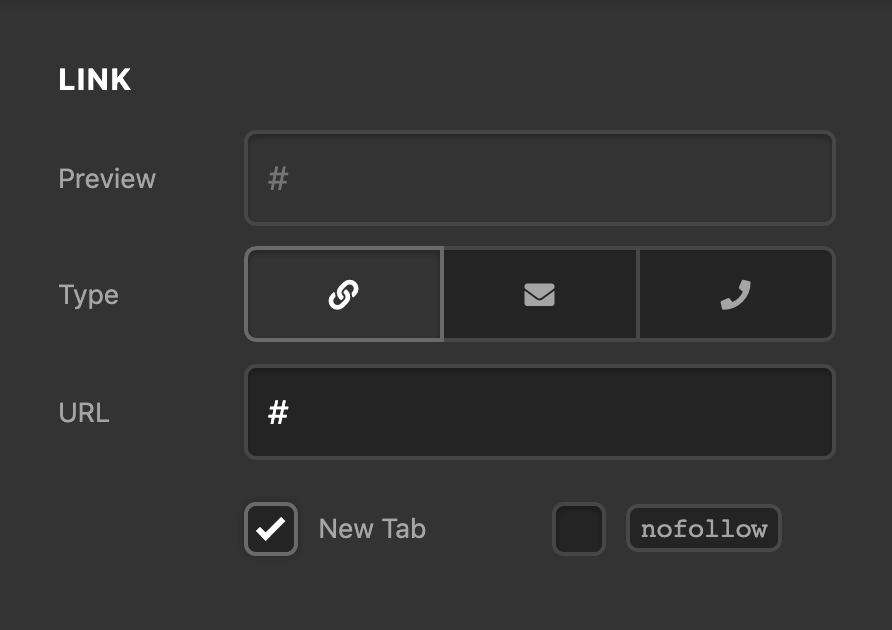
Task: Select the URL link type chain icon
Action: (344, 295)
